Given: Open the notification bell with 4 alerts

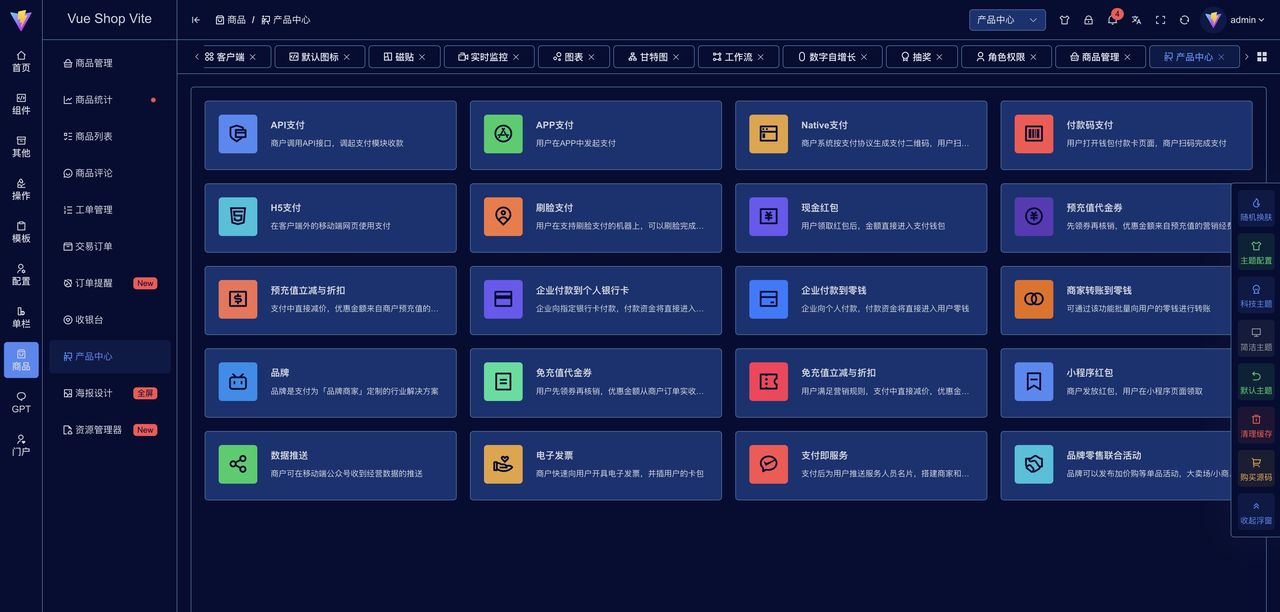Looking at the screenshot, I should (x=1112, y=19).
